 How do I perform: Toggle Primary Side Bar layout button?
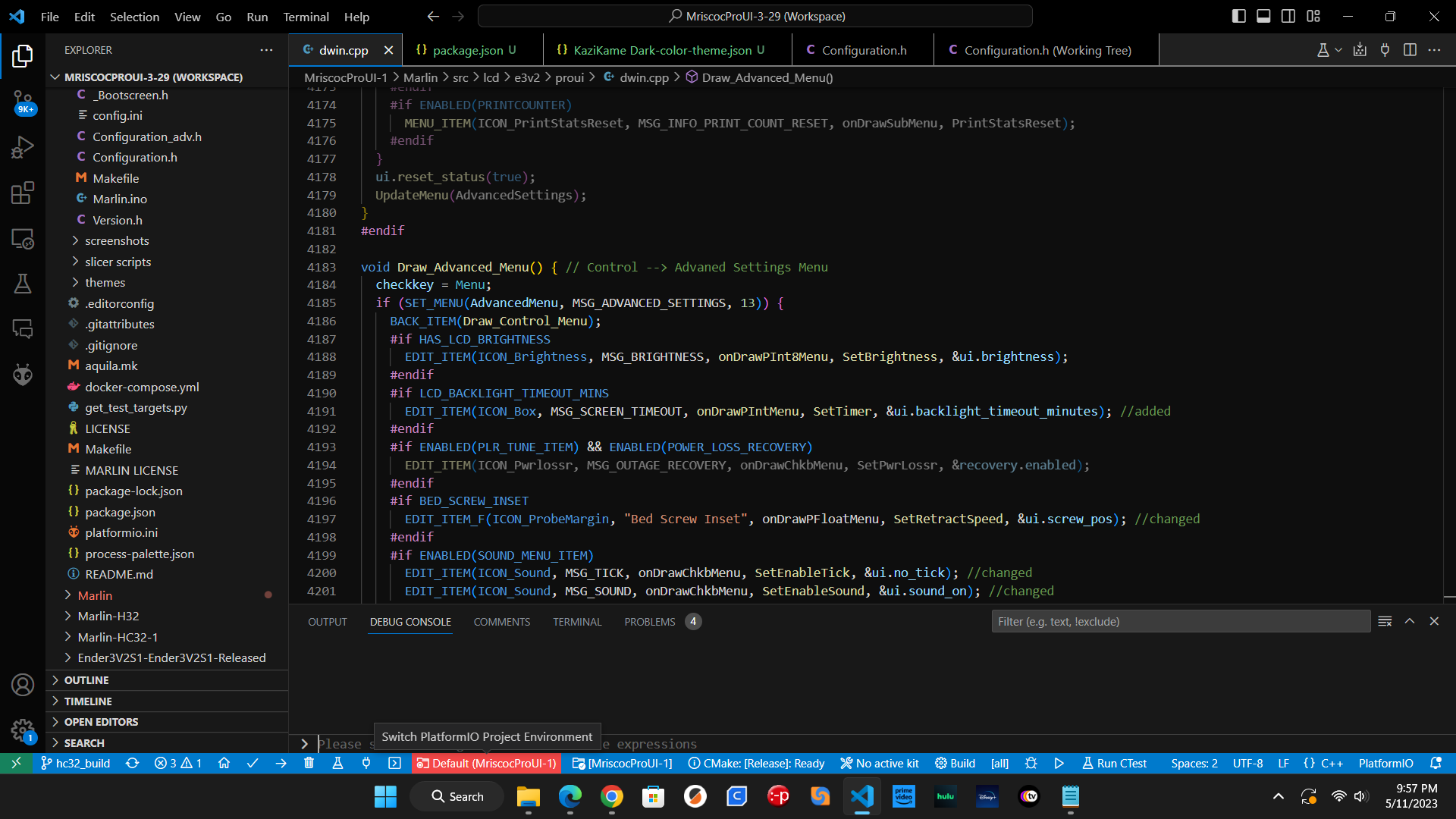1238,16
